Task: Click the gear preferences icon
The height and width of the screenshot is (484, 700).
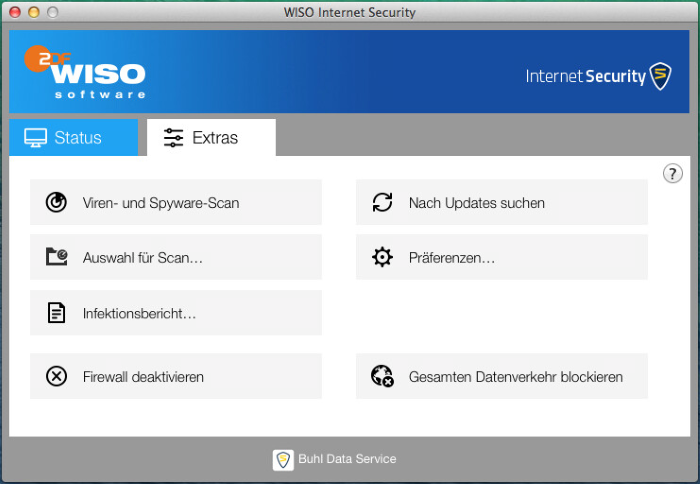Action: pyautogui.click(x=383, y=257)
